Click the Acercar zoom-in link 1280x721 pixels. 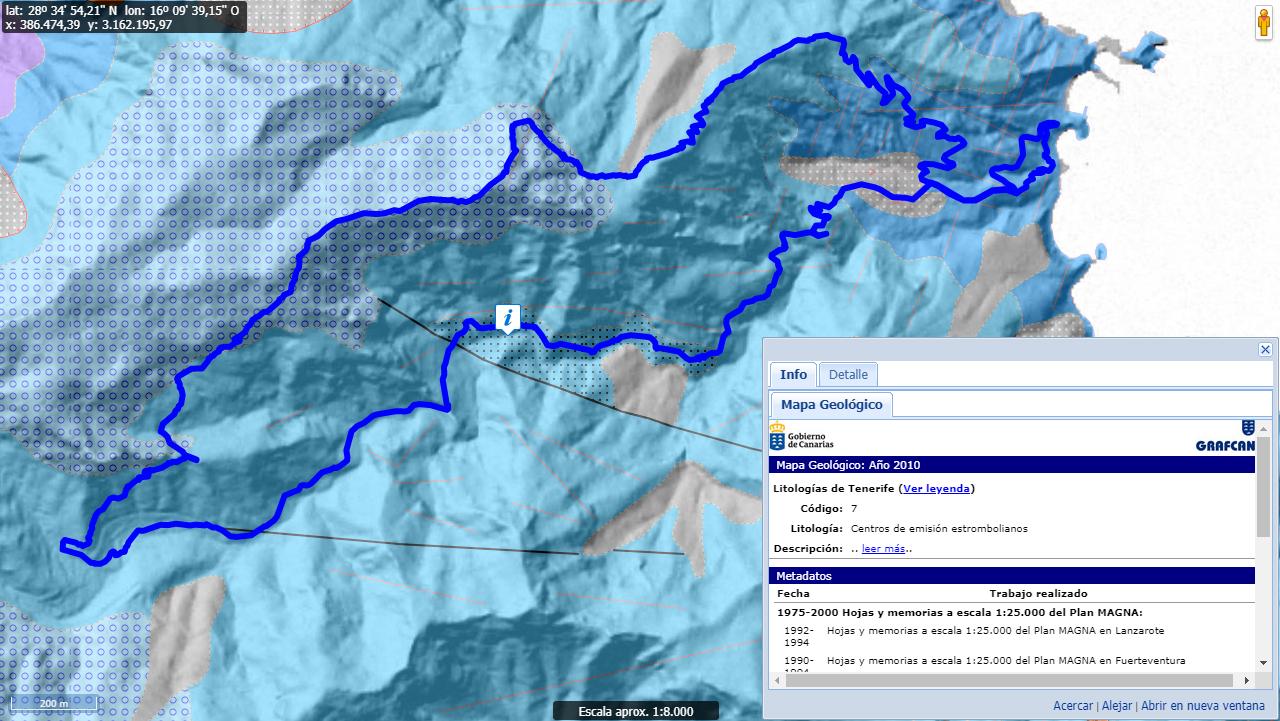[1073, 705]
